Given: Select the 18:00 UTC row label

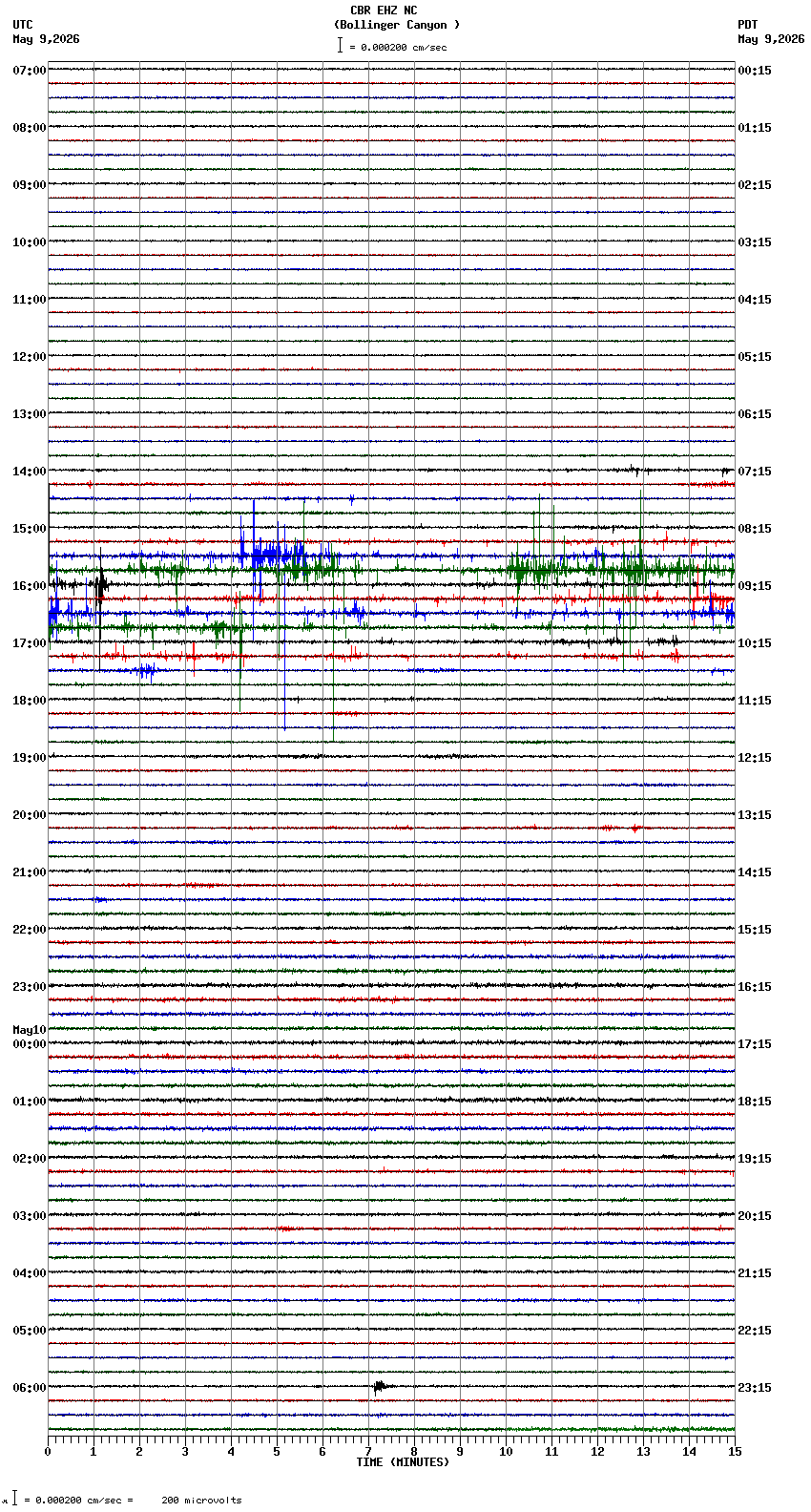Looking at the screenshot, I should click(30, 701).
